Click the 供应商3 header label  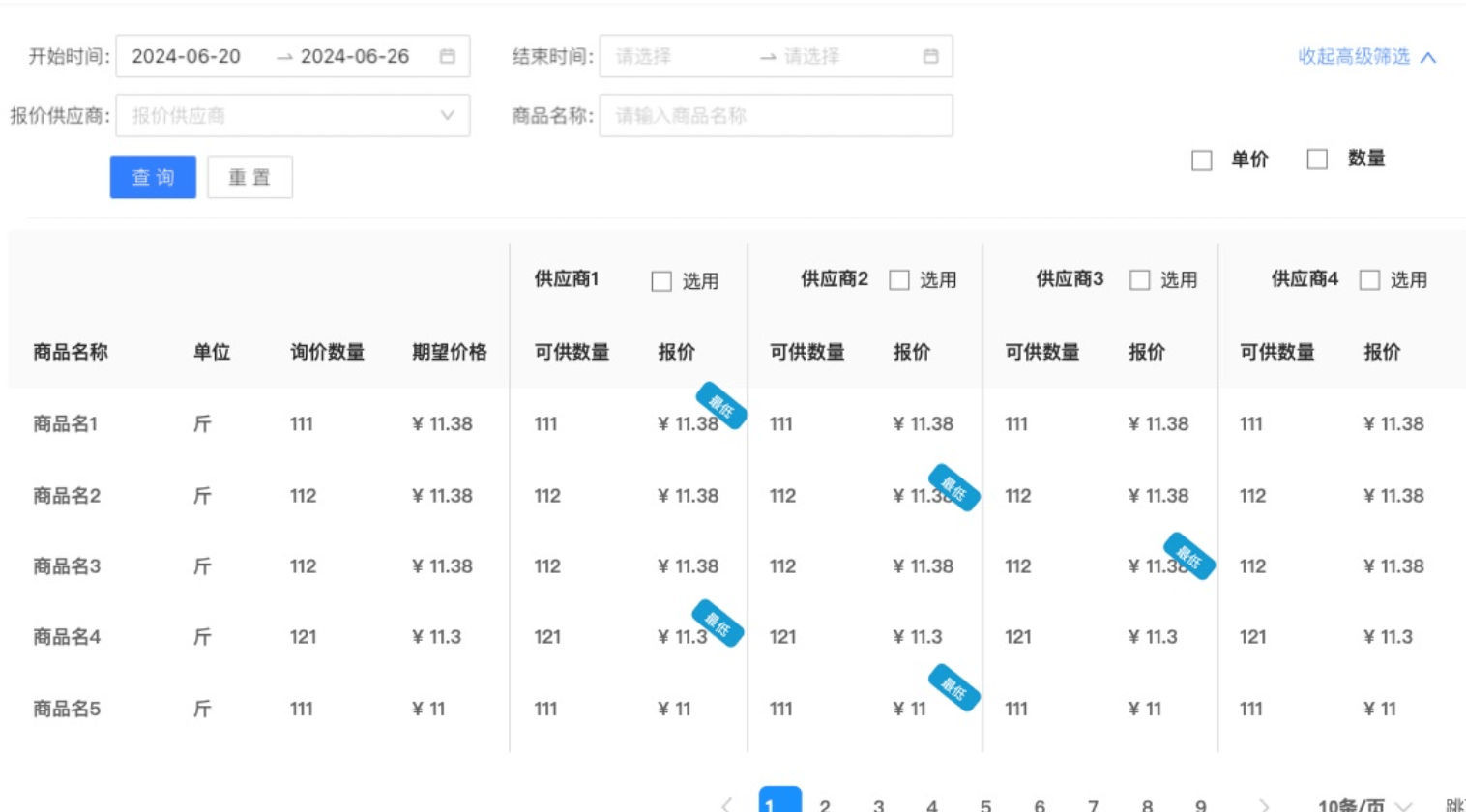(x=1070, y=279)
